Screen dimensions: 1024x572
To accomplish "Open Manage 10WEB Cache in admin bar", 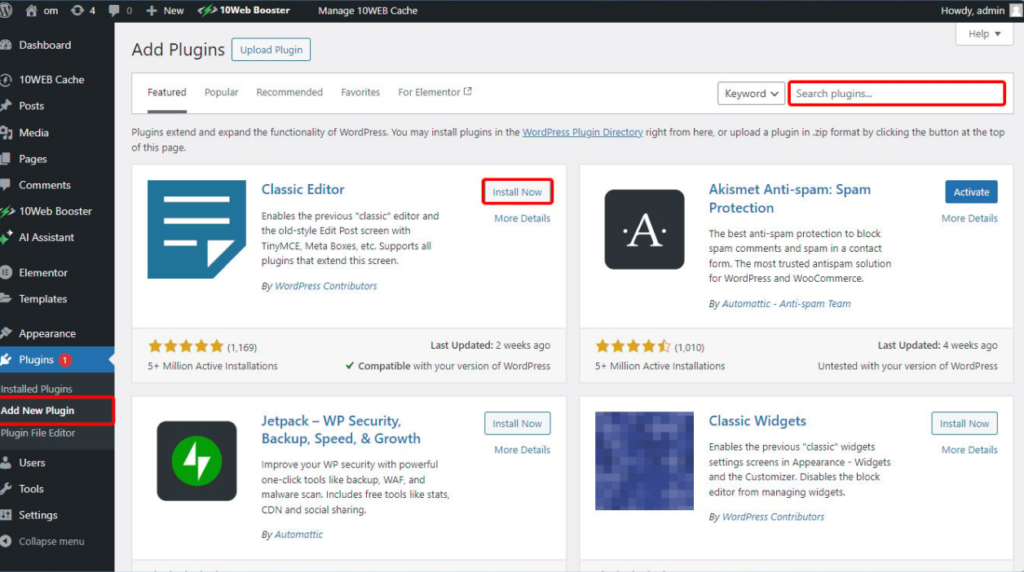I will pos(368,10).
